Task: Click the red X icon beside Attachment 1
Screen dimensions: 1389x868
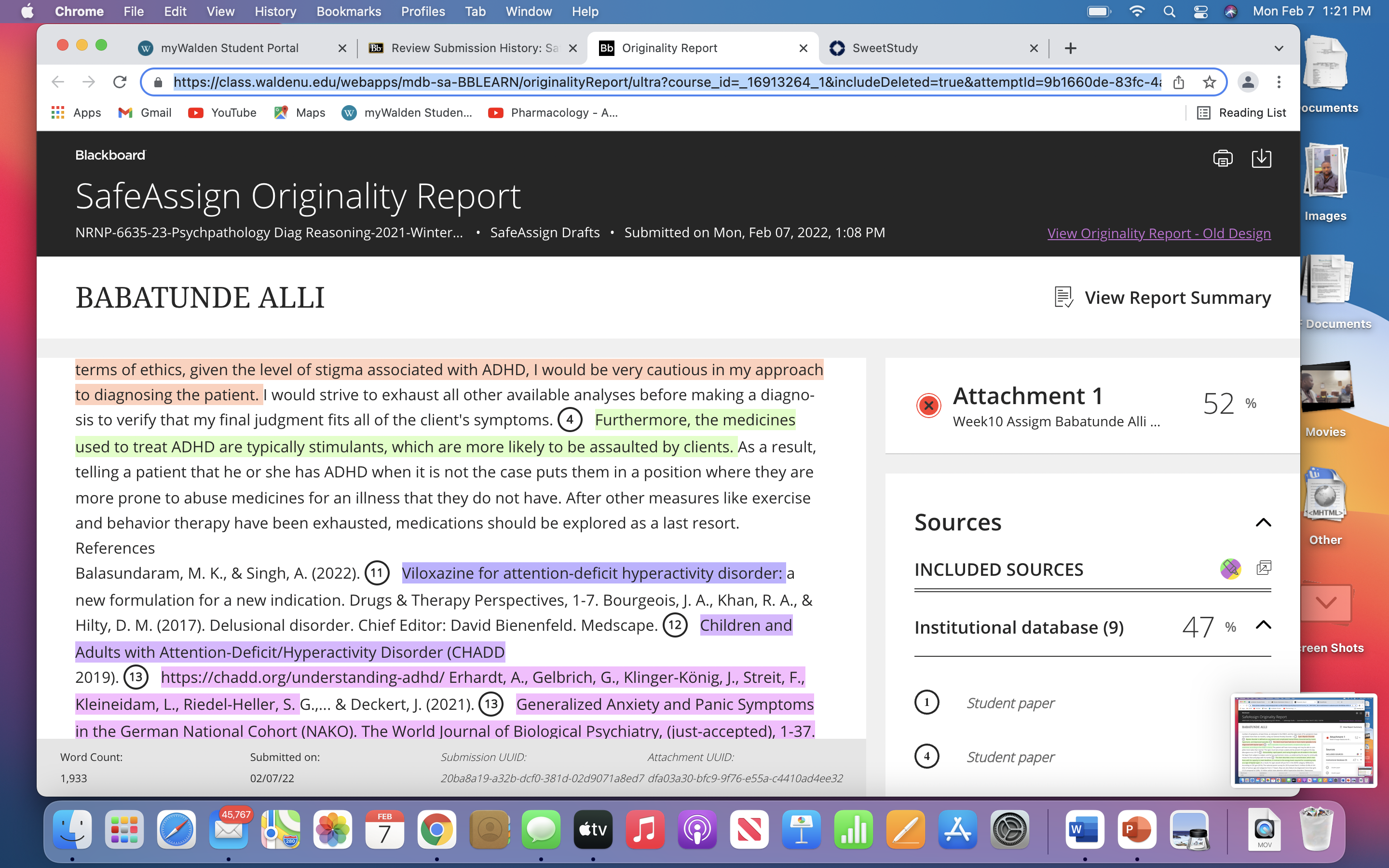Action: 928,406
